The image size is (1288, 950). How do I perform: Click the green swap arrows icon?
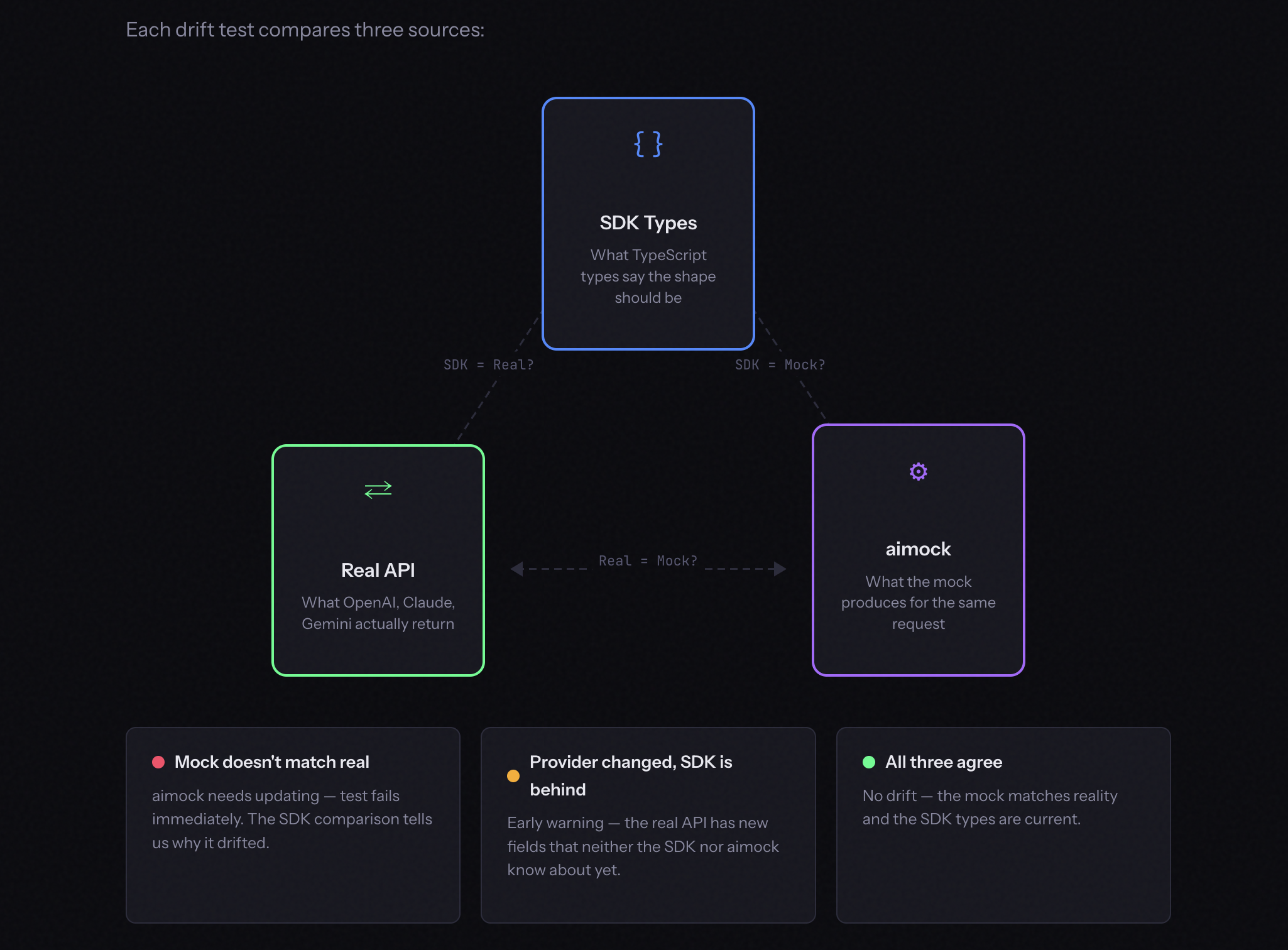pyautogui.click(x=378, y=489)
